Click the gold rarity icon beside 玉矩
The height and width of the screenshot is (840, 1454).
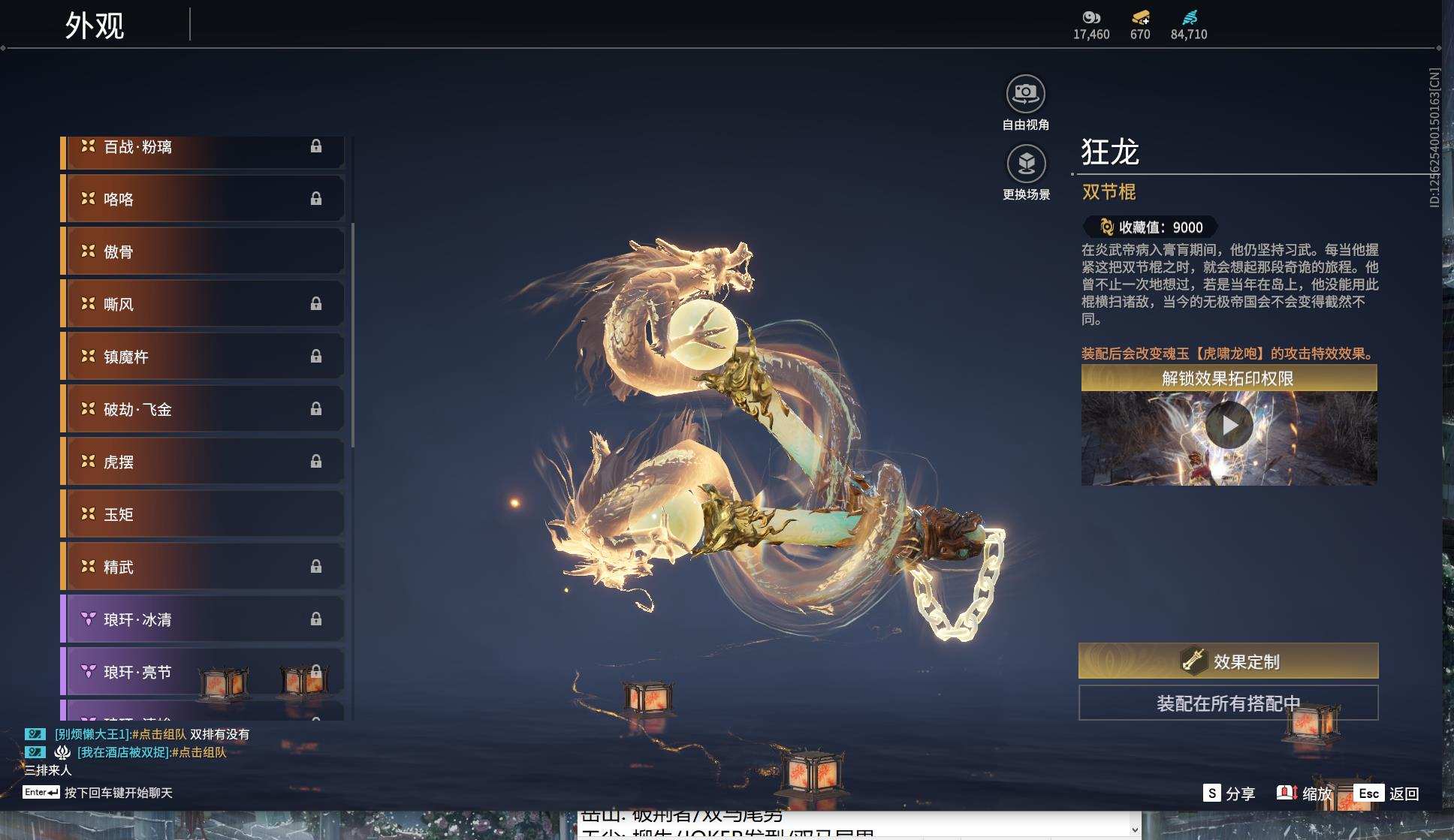point(88,513)
